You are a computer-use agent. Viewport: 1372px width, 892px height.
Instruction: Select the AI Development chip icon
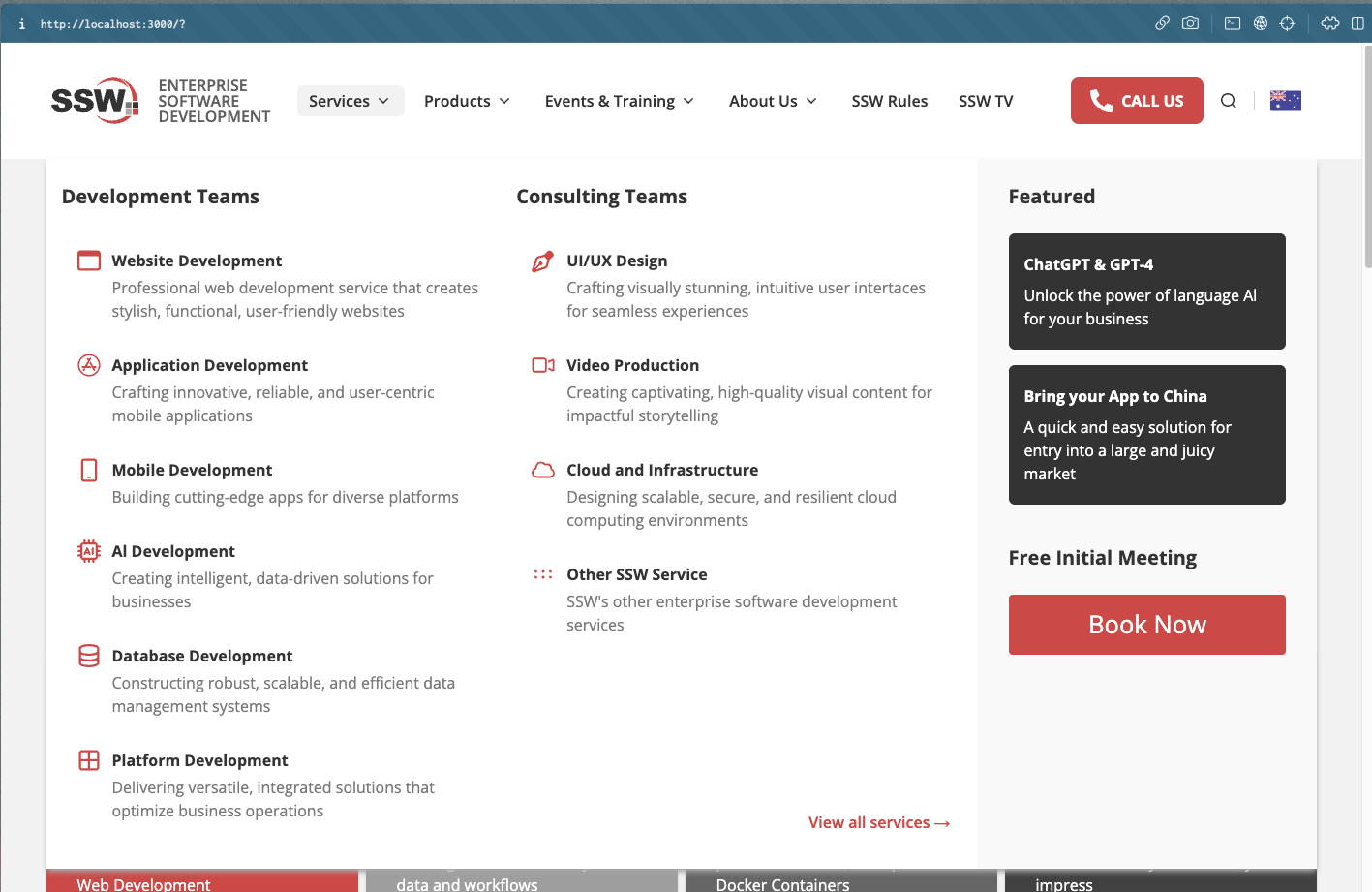(x=88, y=550)
